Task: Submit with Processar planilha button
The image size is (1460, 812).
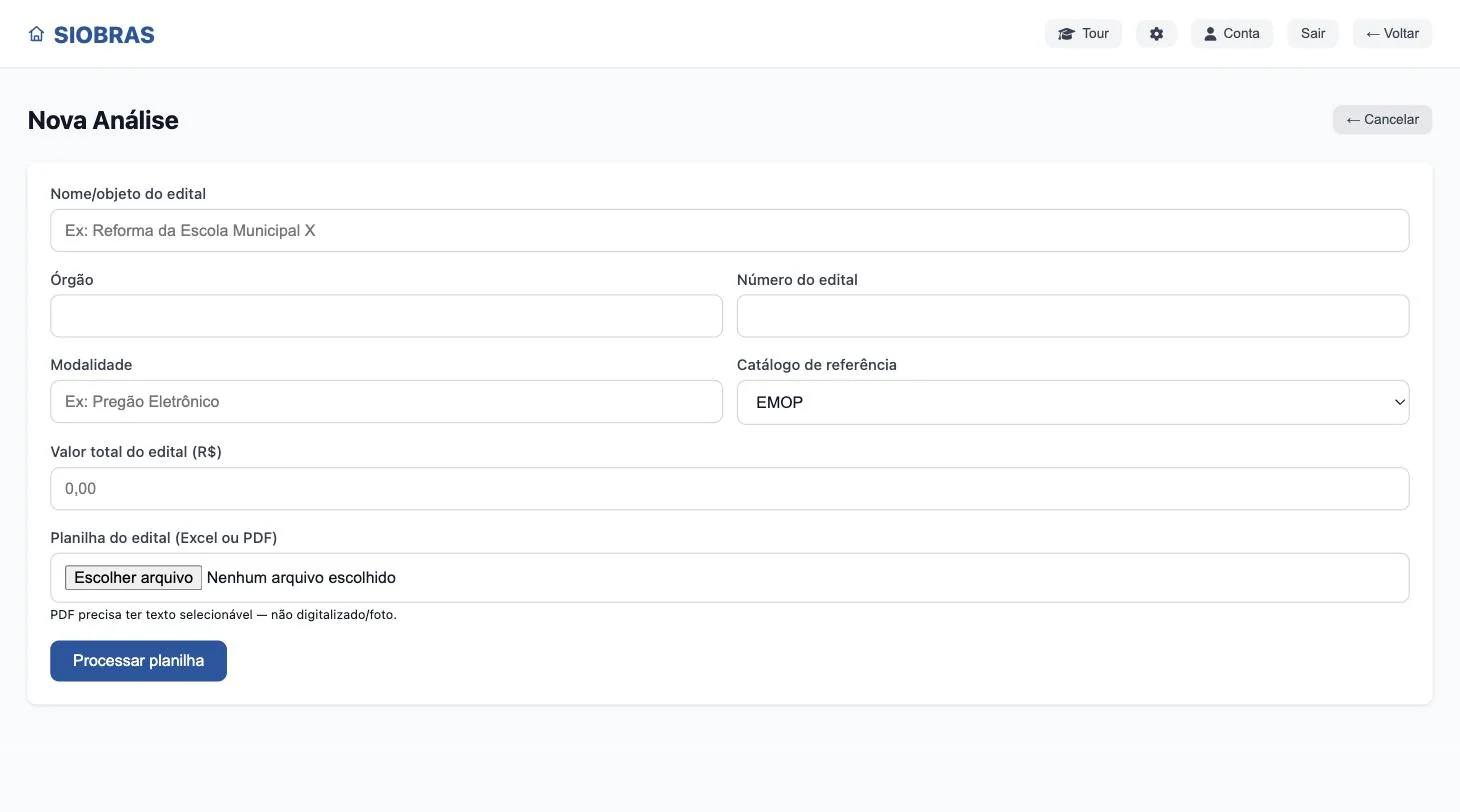Action: (x=139, y=661)
